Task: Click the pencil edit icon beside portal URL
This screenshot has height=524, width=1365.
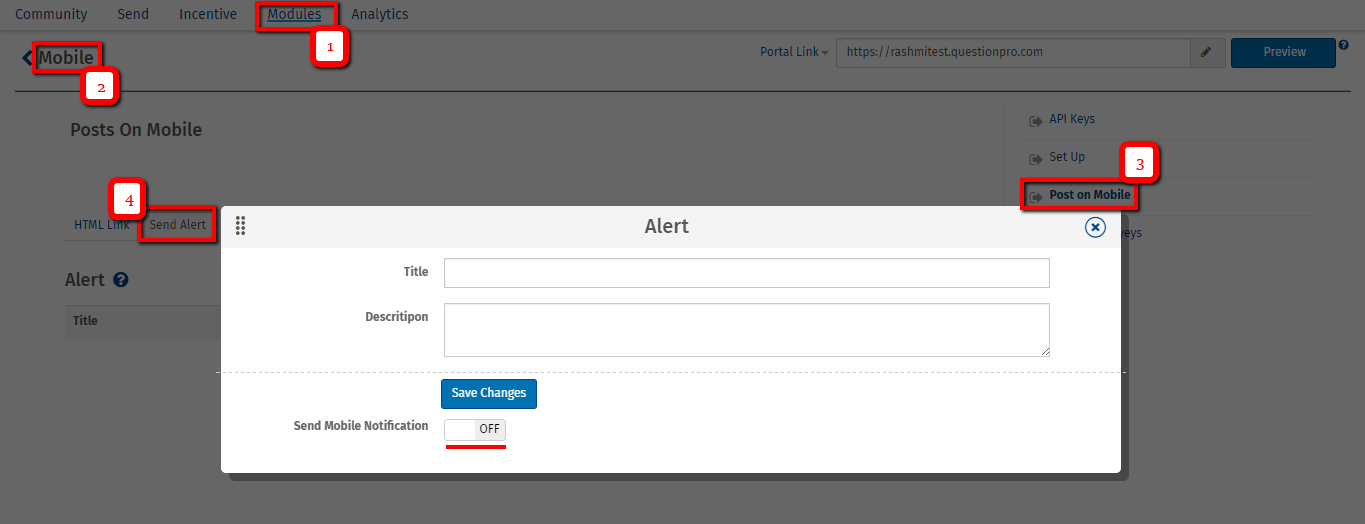Action: [x=1206, y=52]
